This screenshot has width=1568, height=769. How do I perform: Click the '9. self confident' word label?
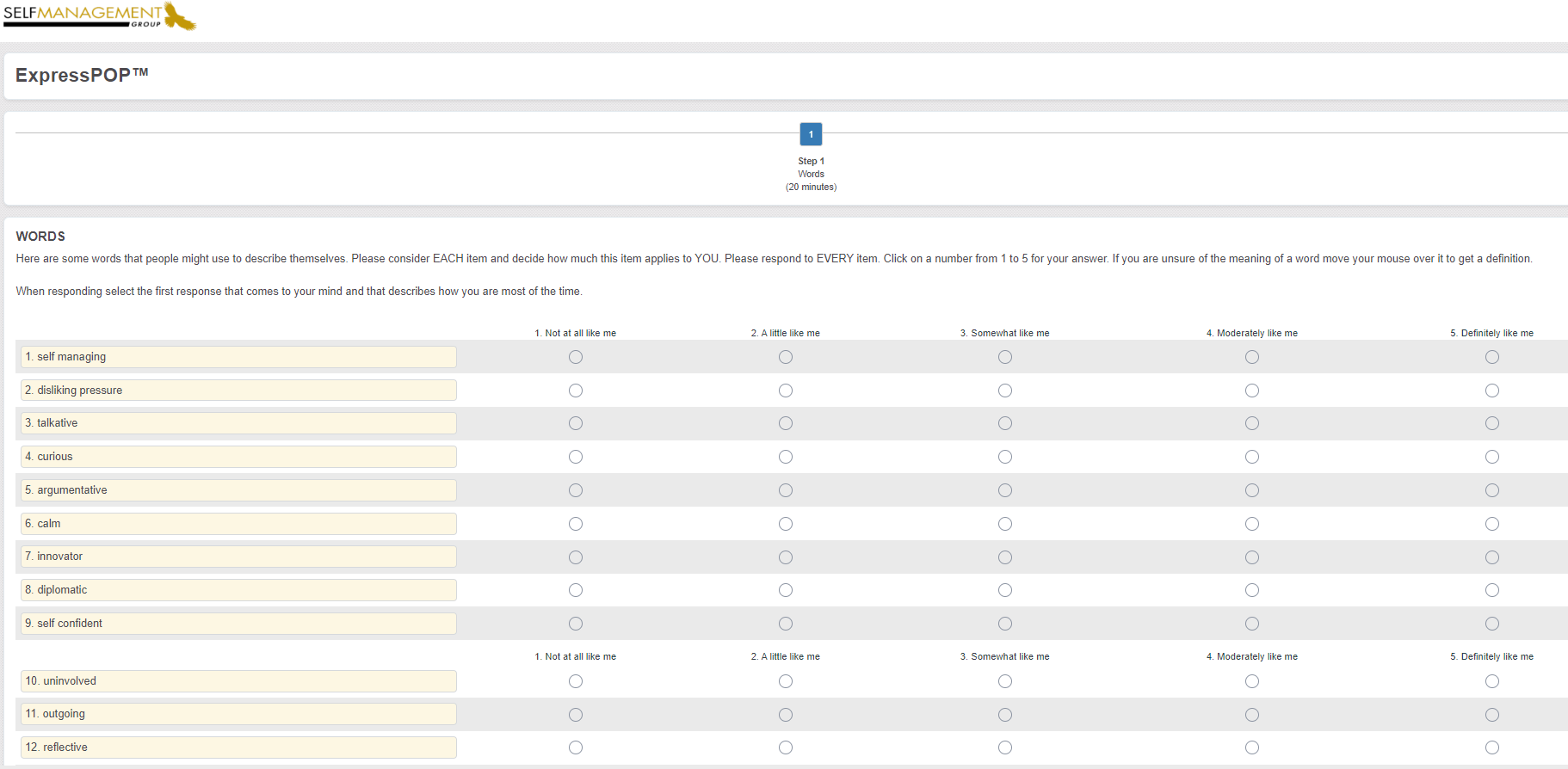(x=238, y=624)
